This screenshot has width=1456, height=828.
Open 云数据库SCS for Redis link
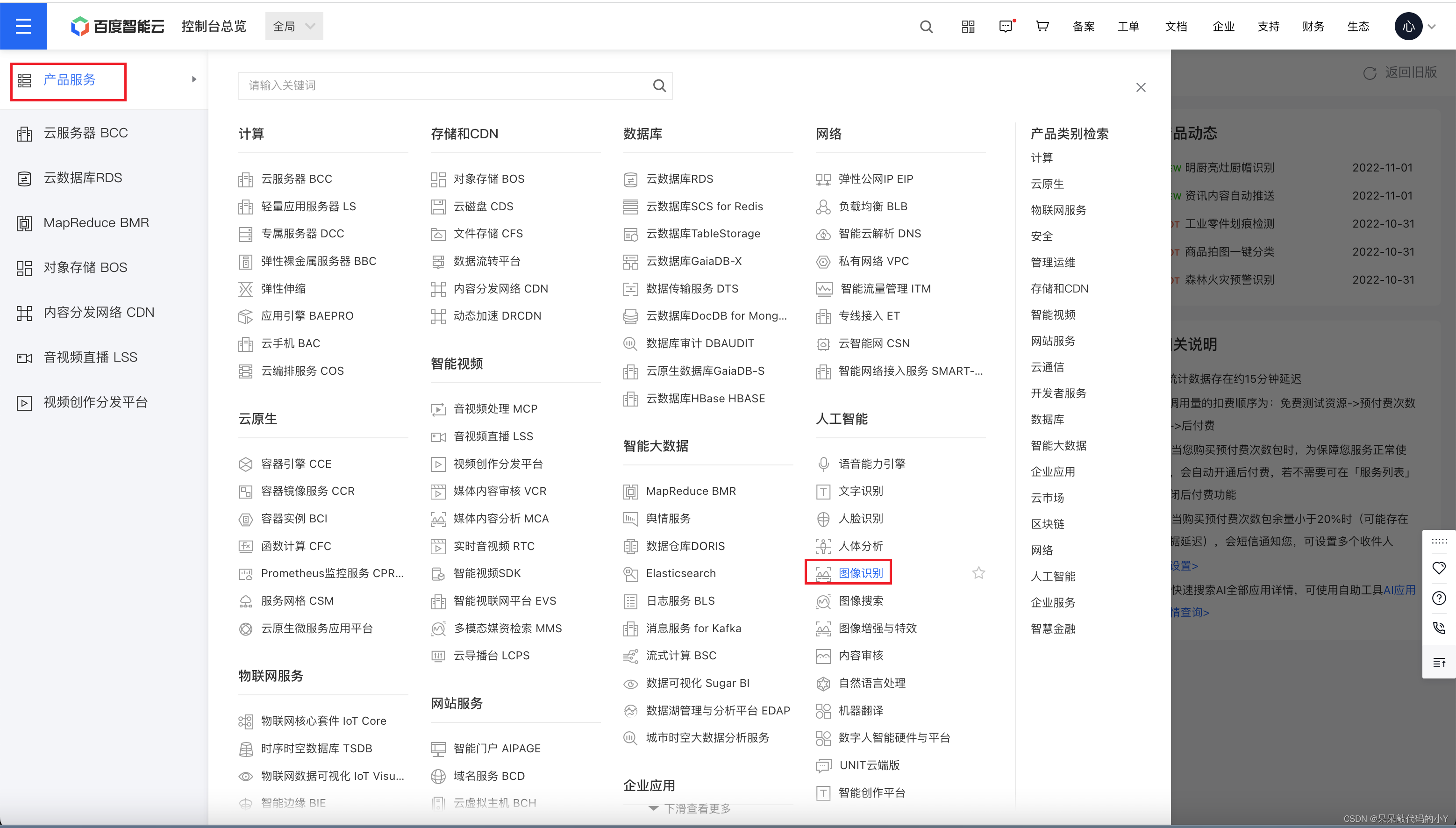705,206
